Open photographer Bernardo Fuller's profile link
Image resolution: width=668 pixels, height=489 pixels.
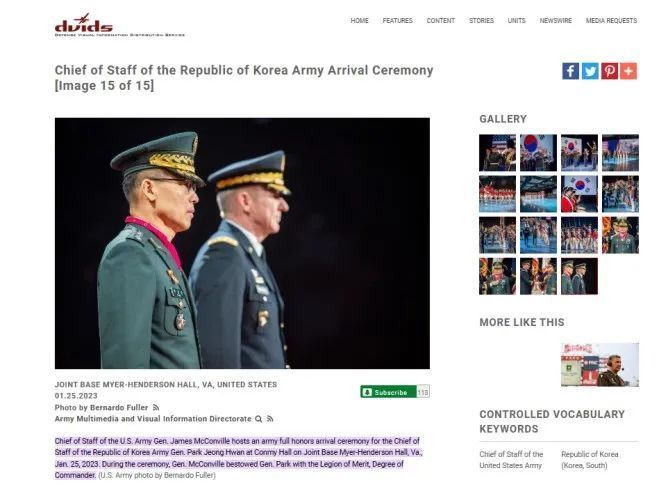tap(119, 408)
